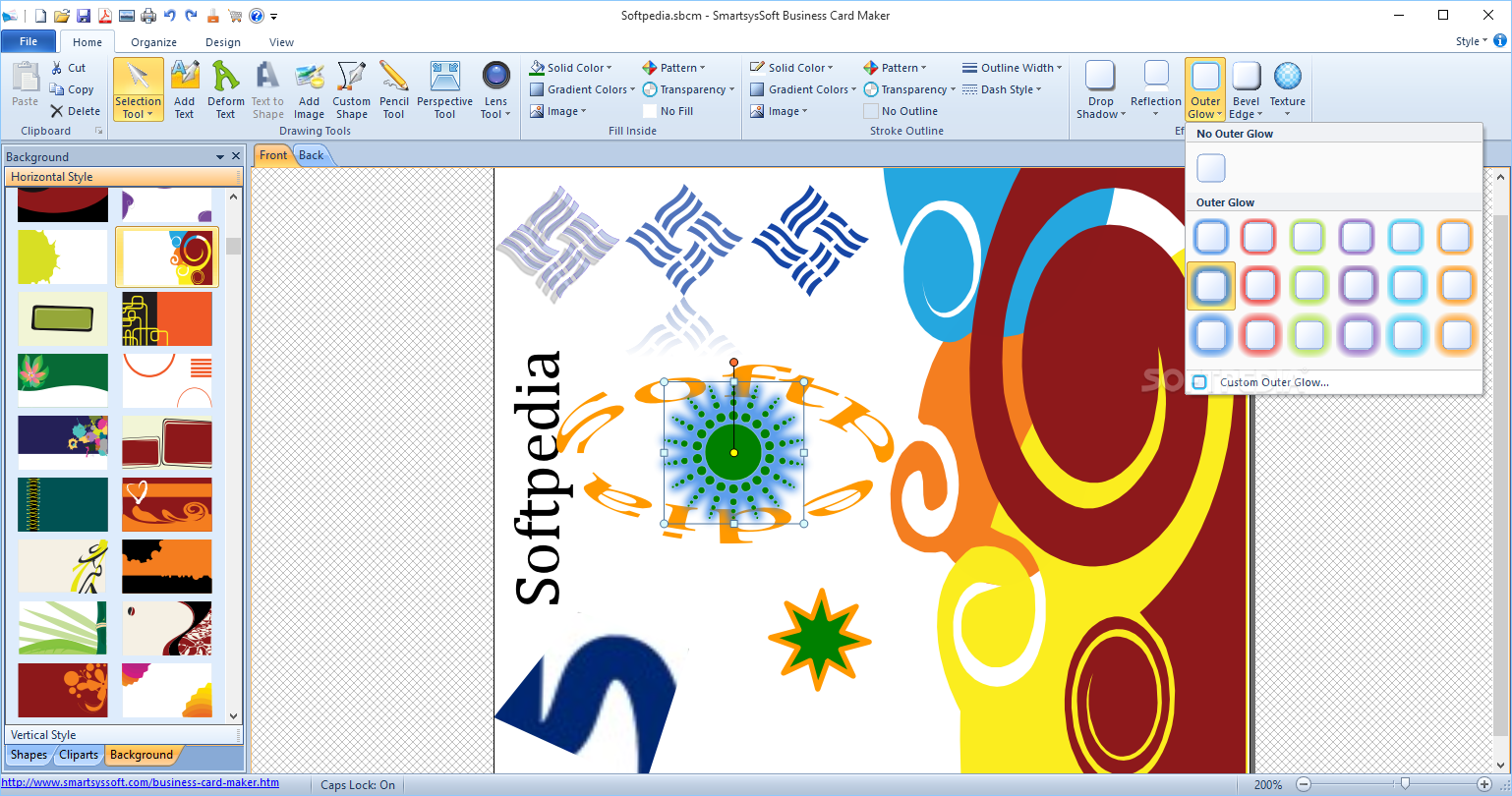Open the View ribbon tab

pos(282,42)
